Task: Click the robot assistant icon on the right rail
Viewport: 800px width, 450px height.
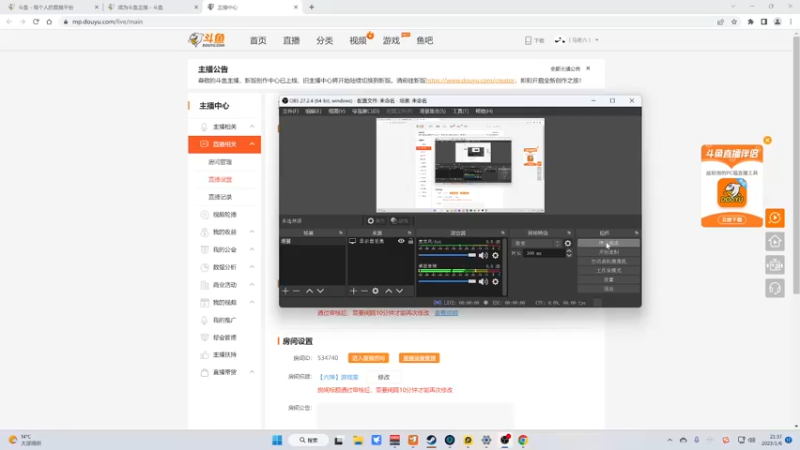Action: (x=774, y=265)
